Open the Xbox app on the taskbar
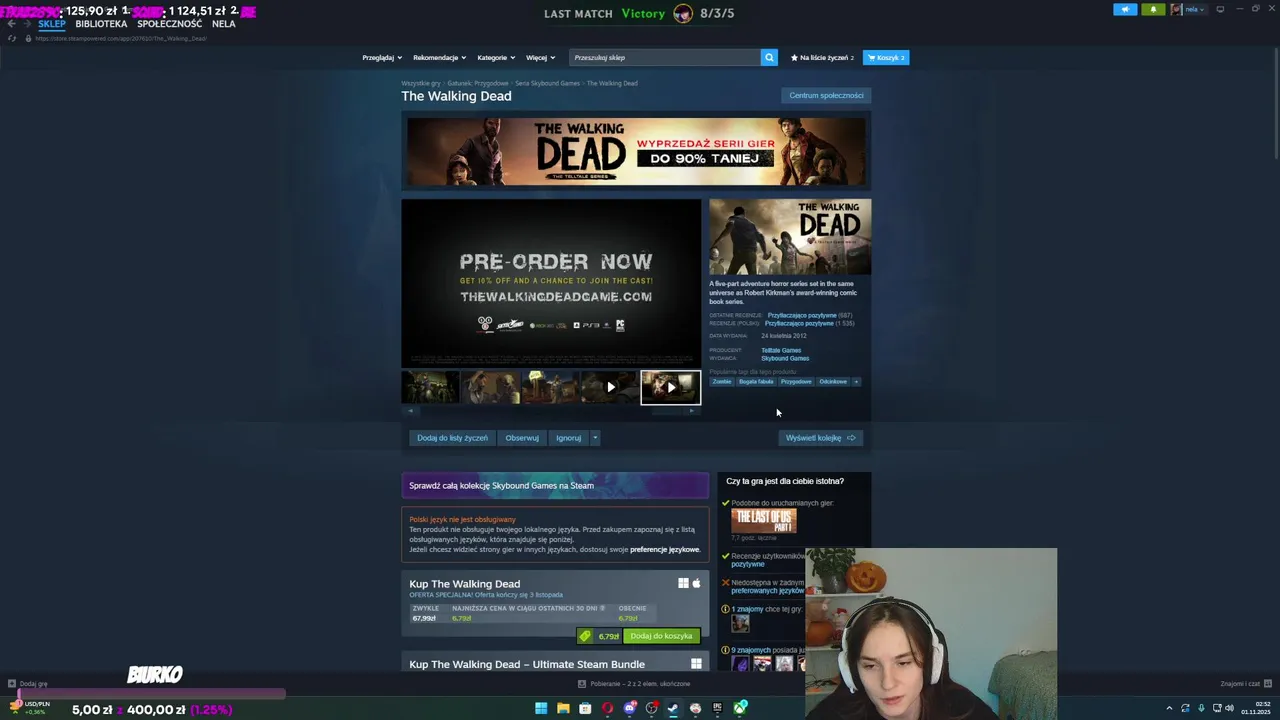 click(x=740, y=708)
